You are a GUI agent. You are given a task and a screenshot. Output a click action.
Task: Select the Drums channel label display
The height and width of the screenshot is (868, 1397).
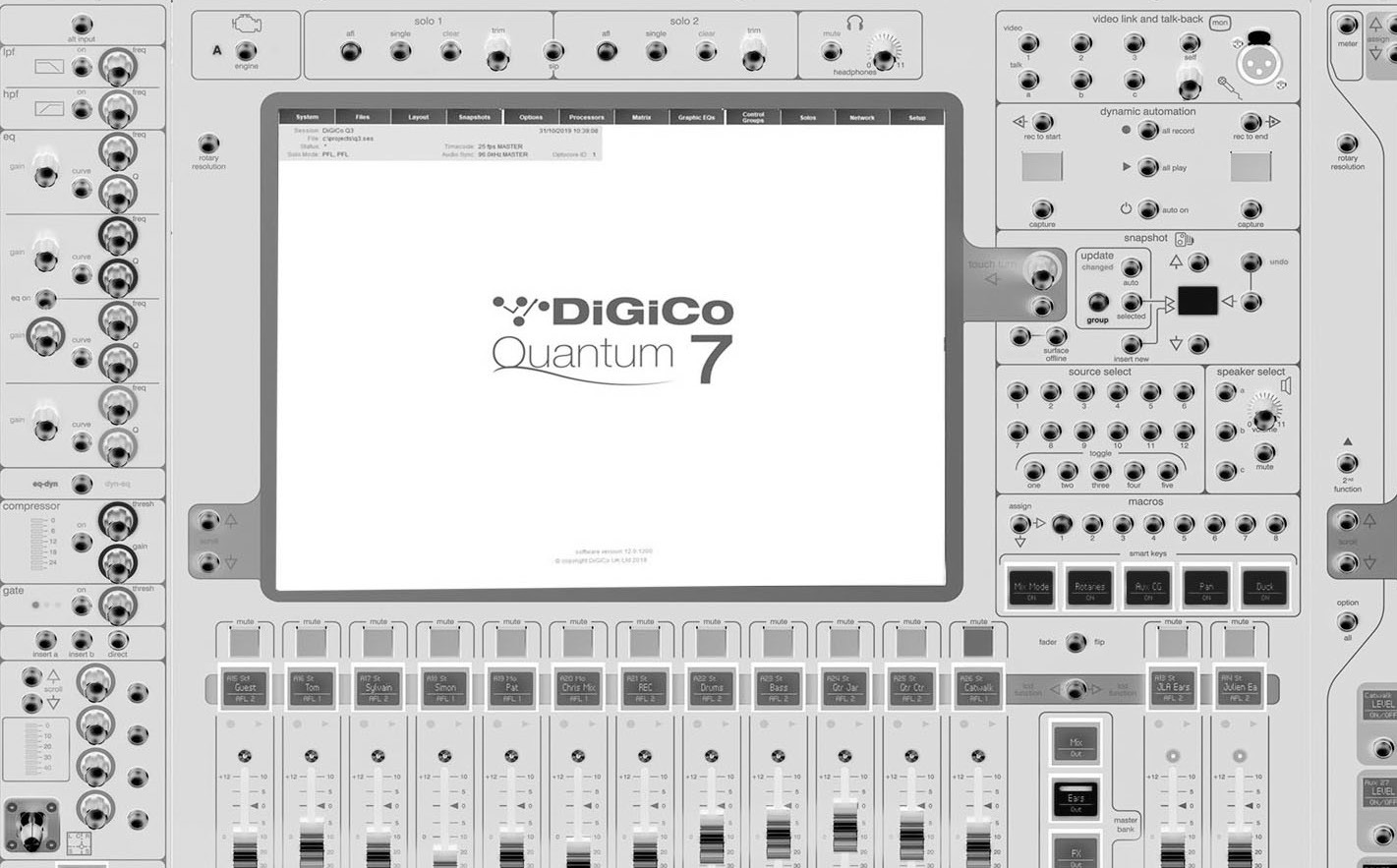(712, 687)
